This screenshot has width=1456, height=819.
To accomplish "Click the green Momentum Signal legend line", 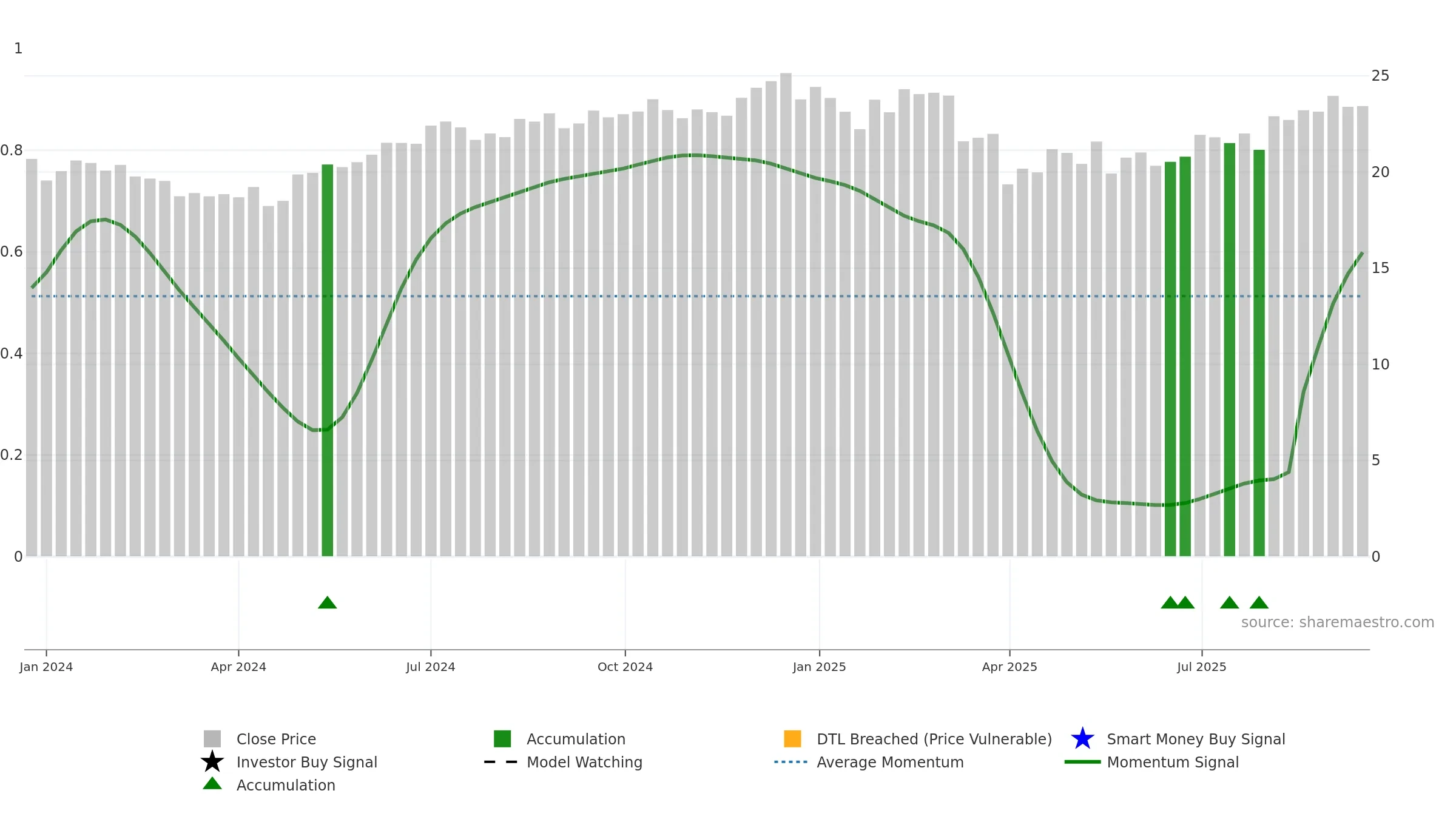I will pyautogui.click(x=1082, y=762).
